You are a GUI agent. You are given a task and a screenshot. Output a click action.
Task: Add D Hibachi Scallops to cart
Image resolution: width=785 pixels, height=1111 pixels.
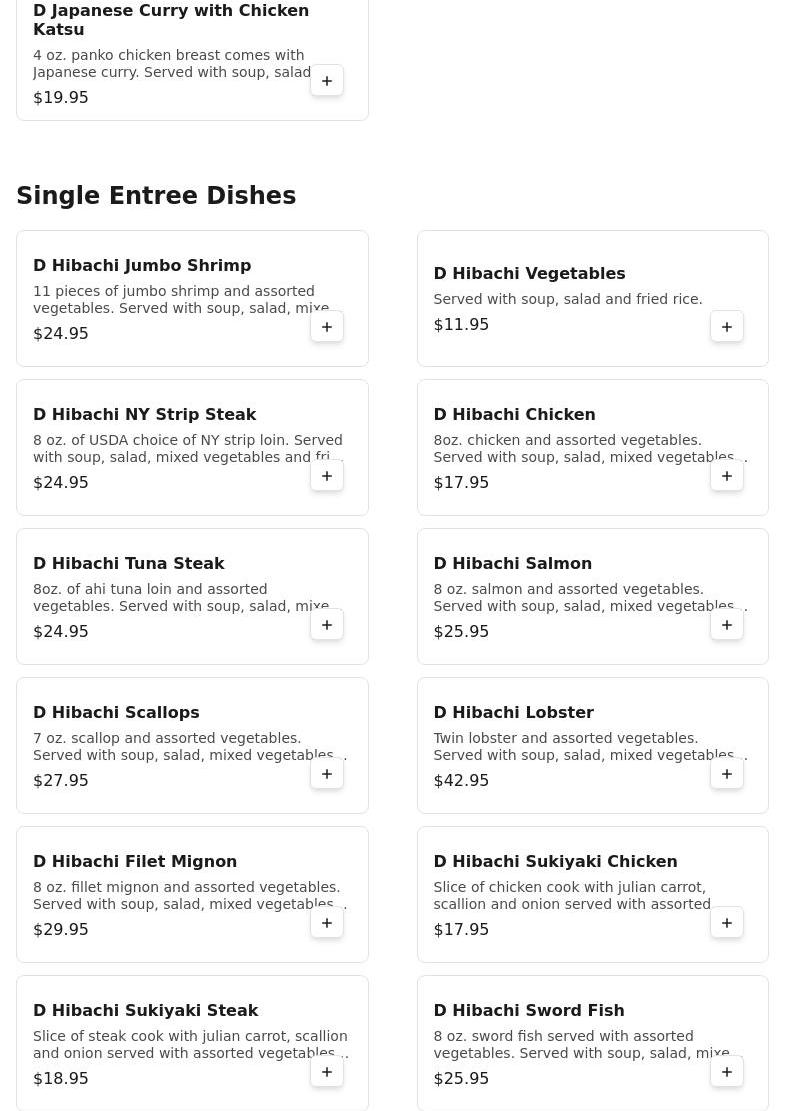click(327, 774)
